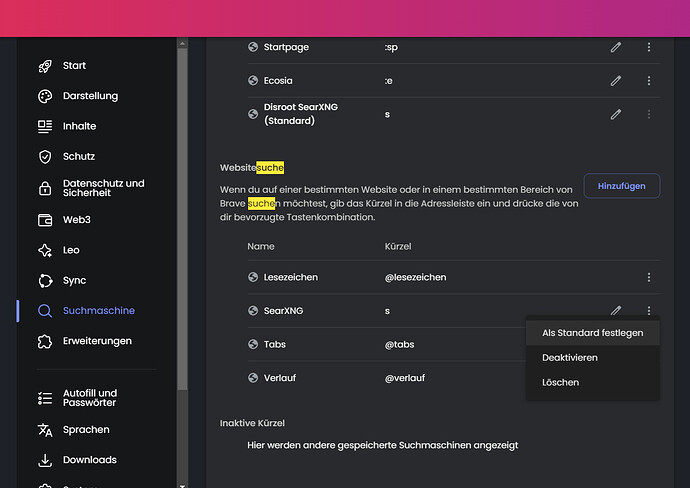Select Suchmaschine magnifier icon
Image resolution: width=690 pixels, height=488 pixels.
coord(45,311)
